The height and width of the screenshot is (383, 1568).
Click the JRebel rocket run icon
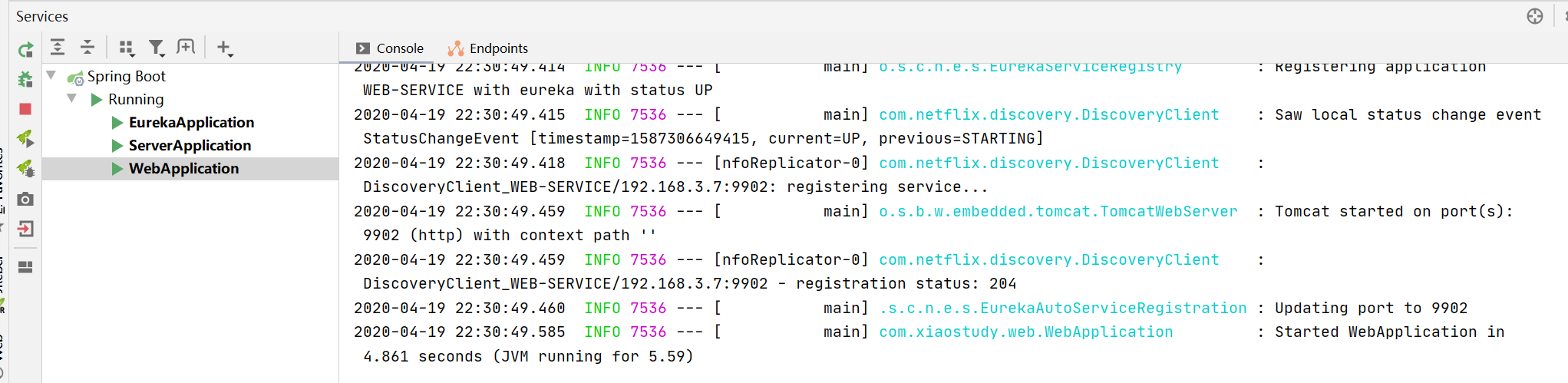pyautogui.click(x=25, y=138)
